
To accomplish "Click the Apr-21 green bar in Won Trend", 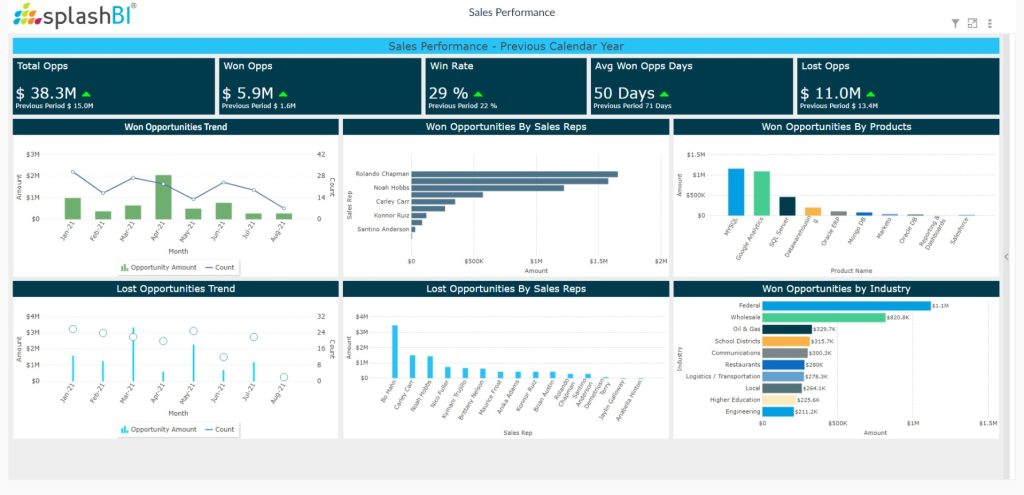I will [163, 197].
